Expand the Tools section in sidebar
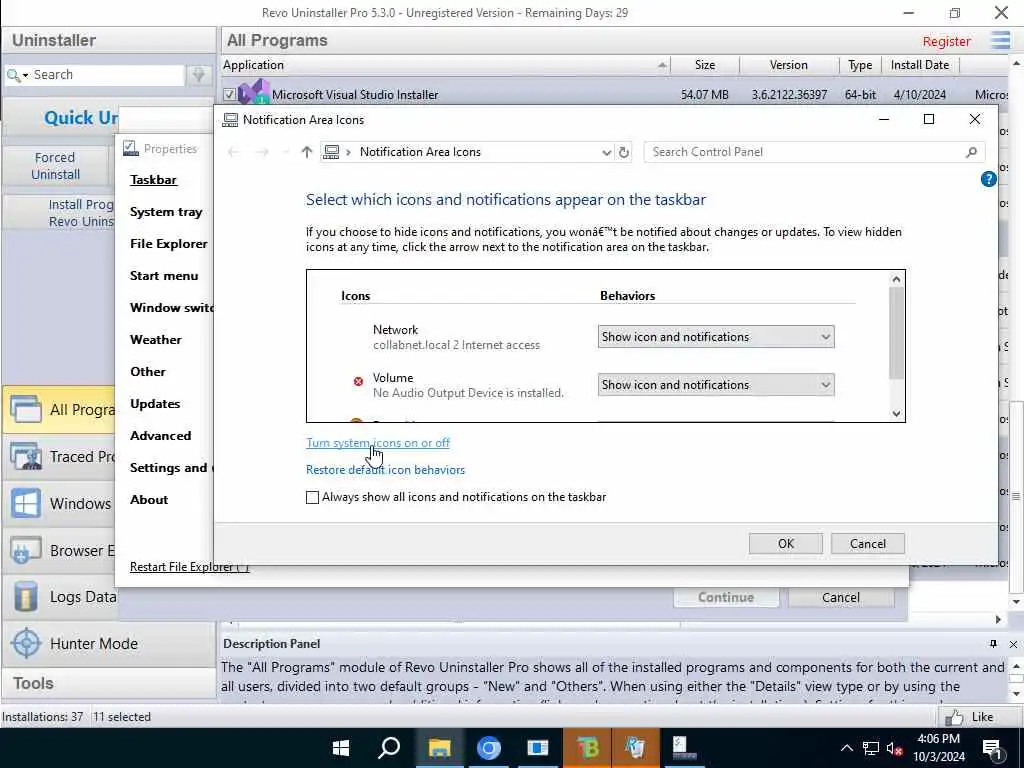1024x768 pixels. [108, 684]
